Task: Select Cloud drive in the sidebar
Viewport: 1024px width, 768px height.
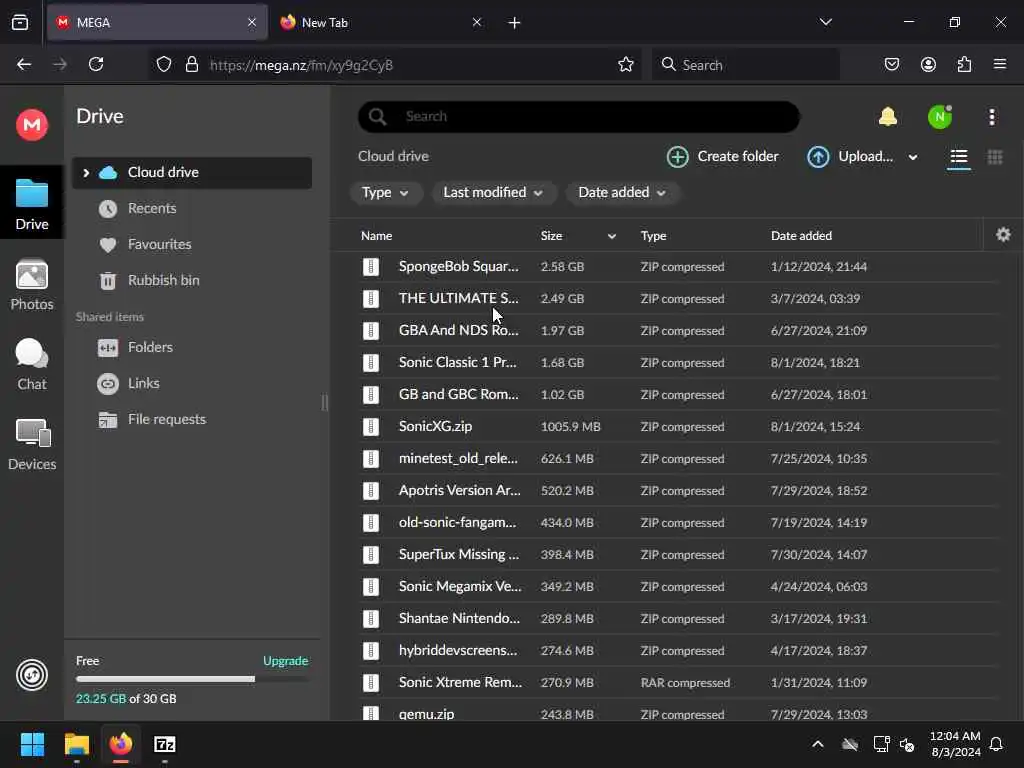Action: tap(192, 172)
